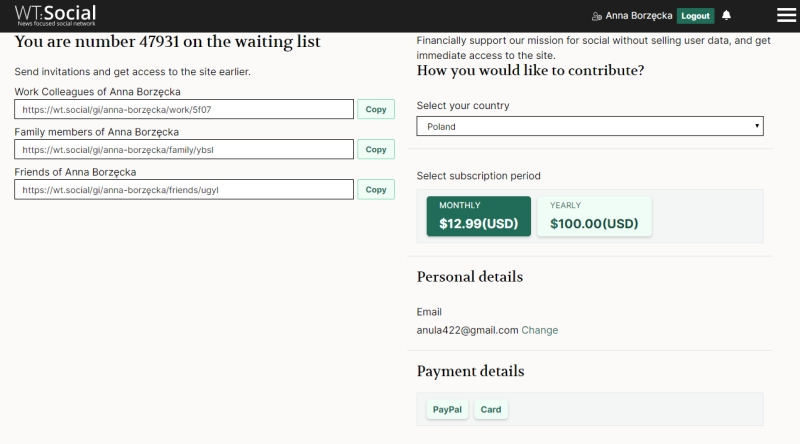Open the notifications bell
The image size is (800, 444).
coord(726,15)
